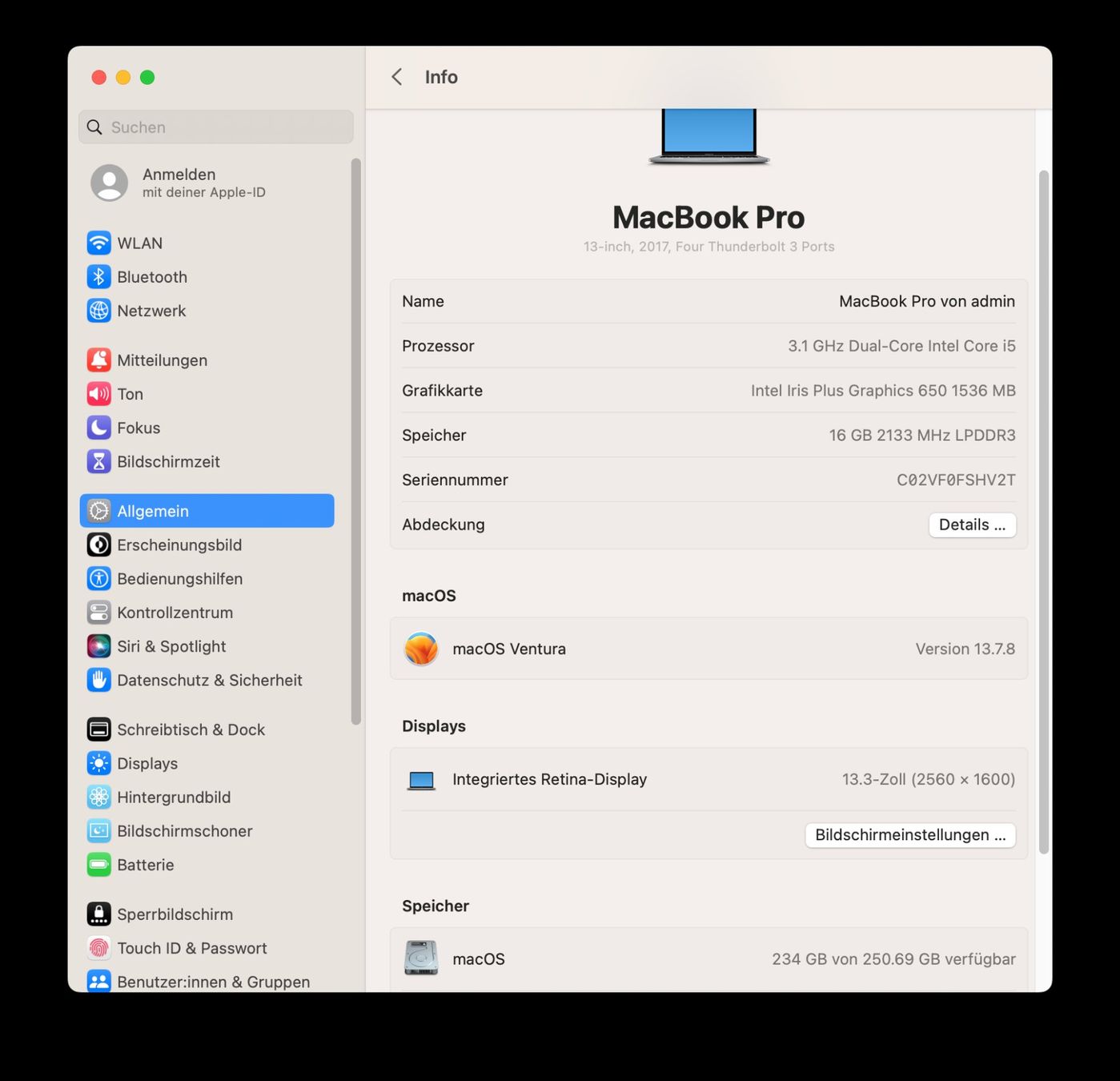The width and height of the screenshot is (1120, 1081).
Task: Click the Bildschirmschoner icon
Action: (x=98, y=831)
